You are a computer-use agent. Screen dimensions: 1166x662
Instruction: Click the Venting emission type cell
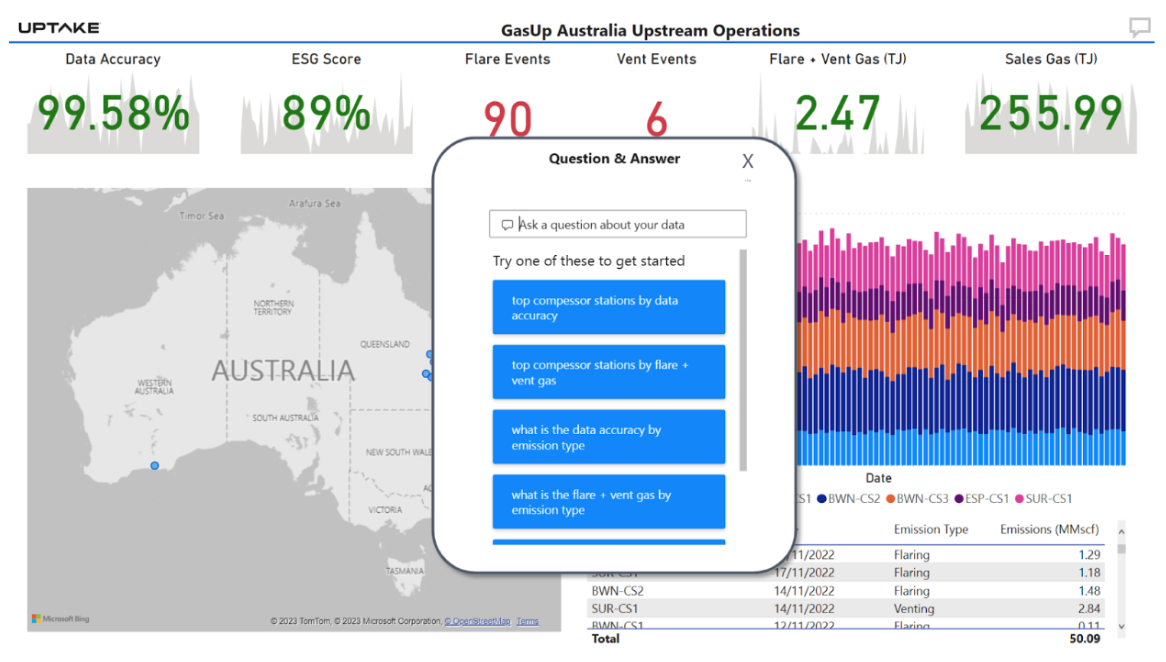[914, 608]
